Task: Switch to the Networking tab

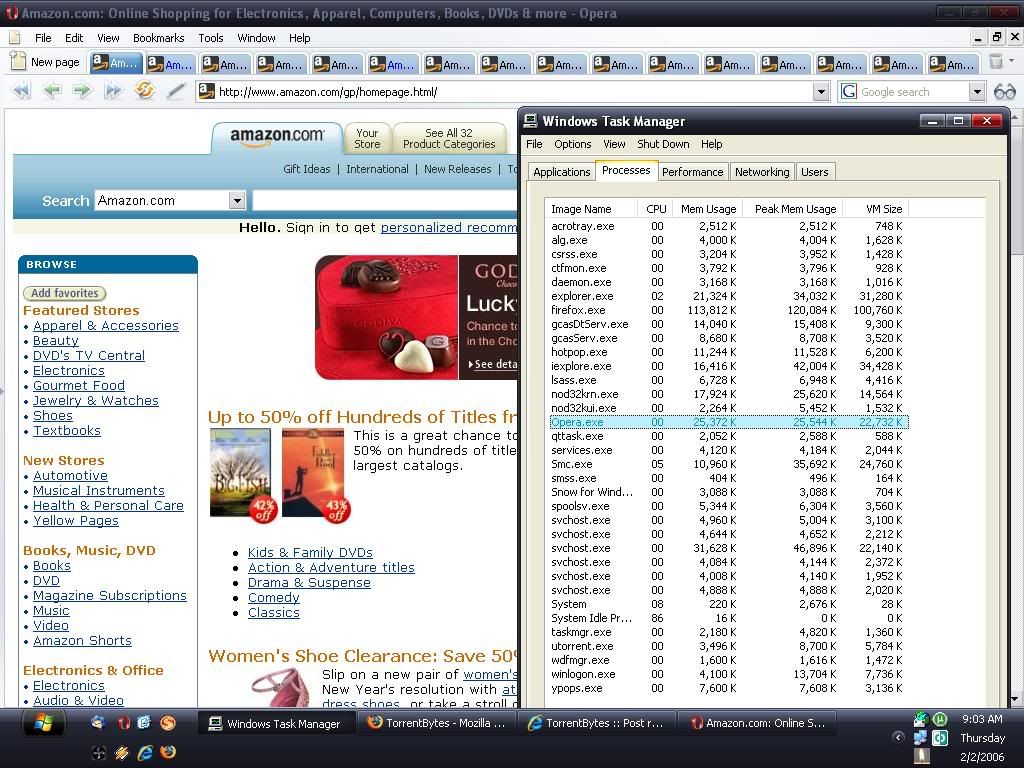Action: click(762, 172)
